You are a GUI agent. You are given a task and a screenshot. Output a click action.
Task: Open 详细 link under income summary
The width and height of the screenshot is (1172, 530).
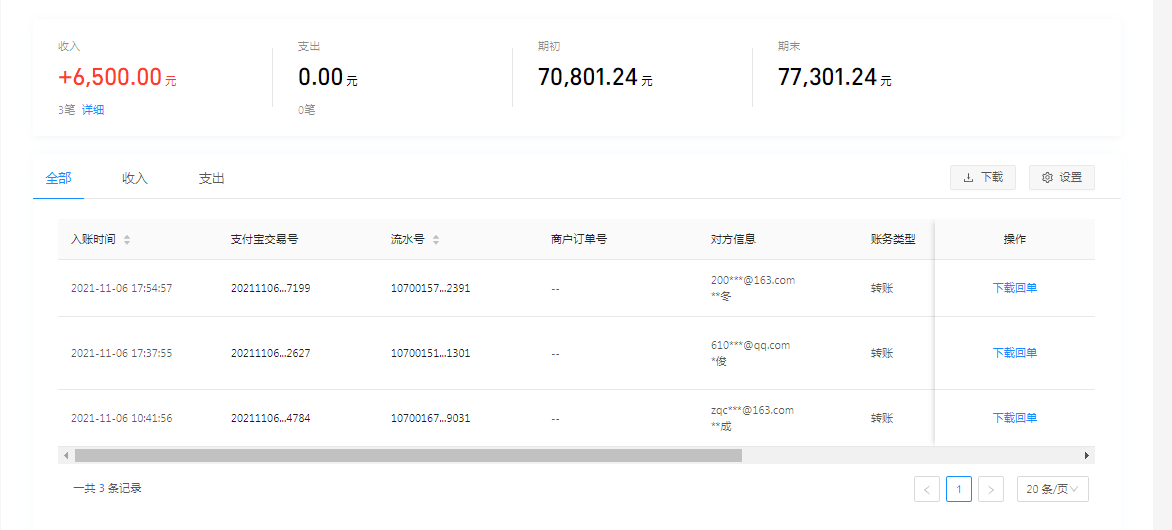point(93,110)
